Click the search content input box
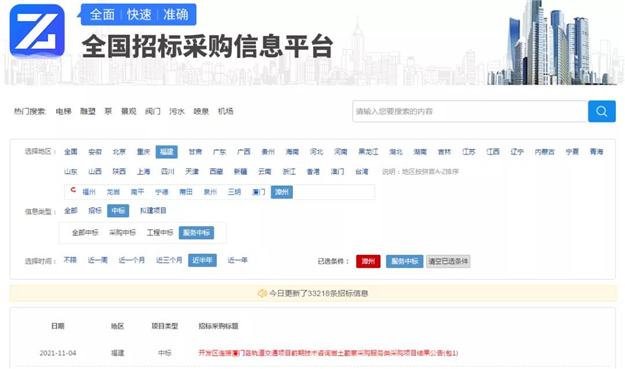This screenshot has height=369, width=625. [x=470, y=111]
